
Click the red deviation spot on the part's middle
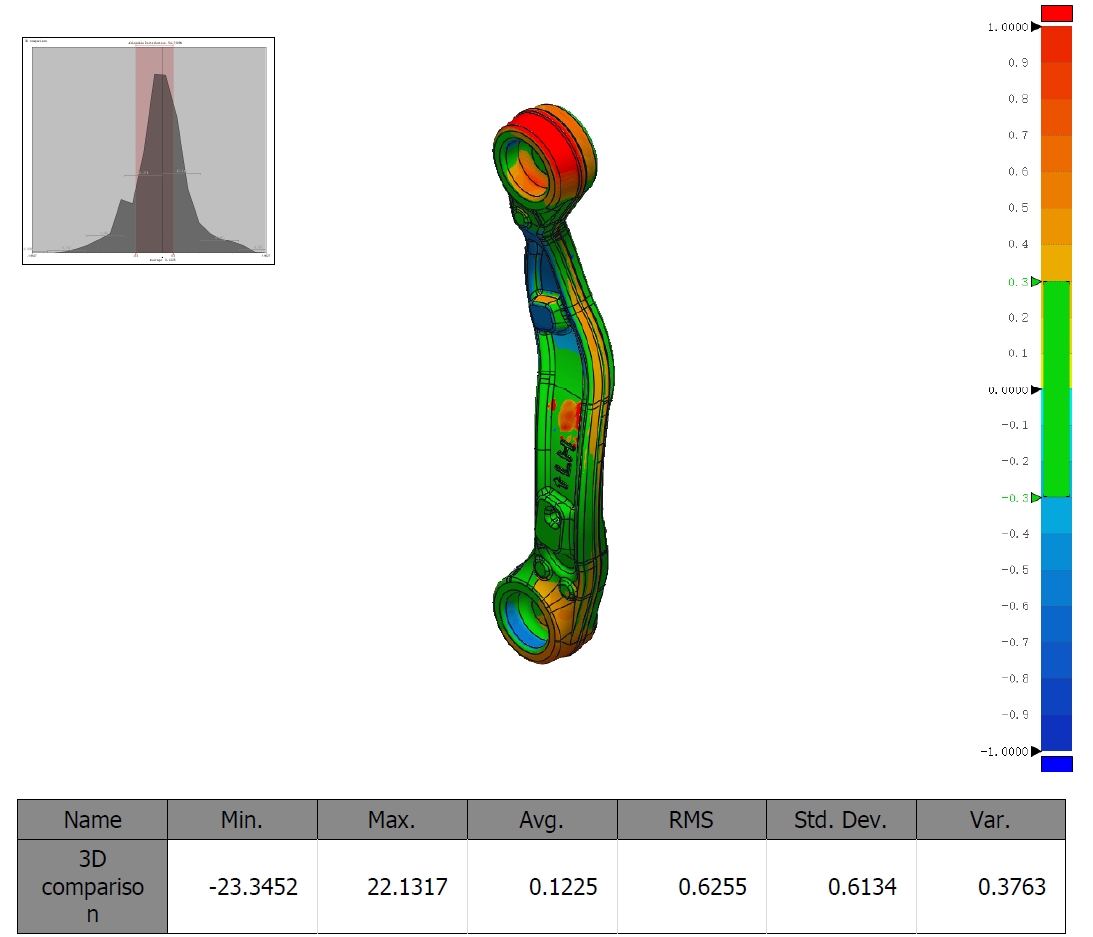pos(569,413)
